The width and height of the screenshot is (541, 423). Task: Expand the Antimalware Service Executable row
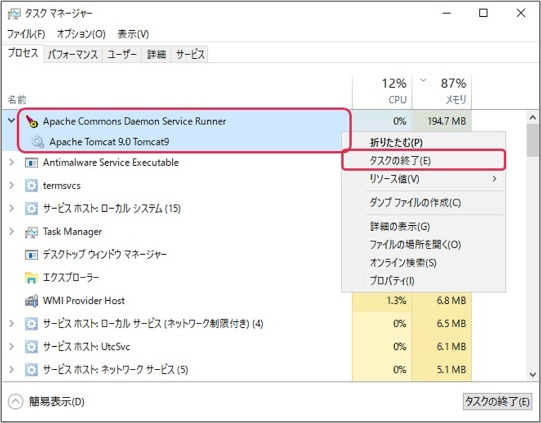(11, 162)
